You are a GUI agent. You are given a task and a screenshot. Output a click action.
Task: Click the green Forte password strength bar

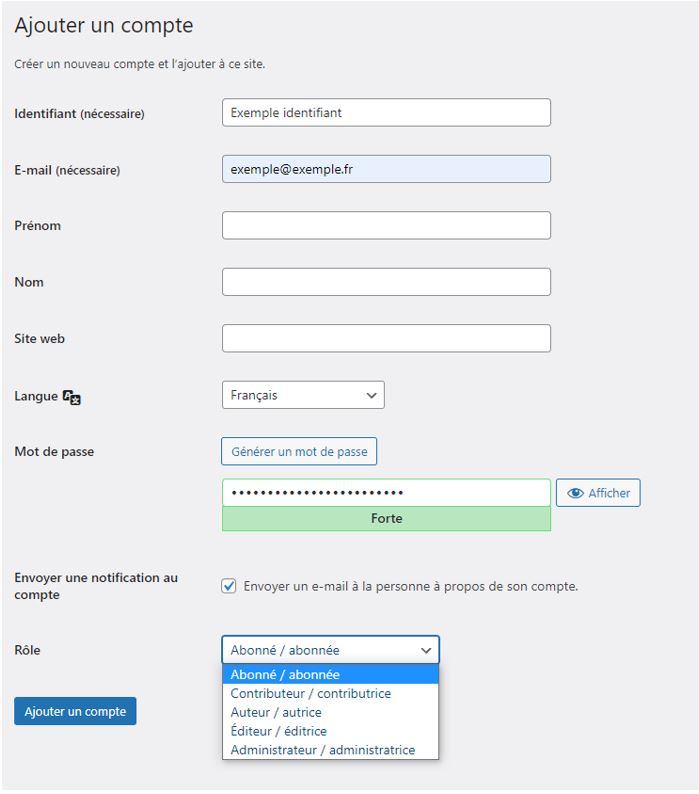386,519
